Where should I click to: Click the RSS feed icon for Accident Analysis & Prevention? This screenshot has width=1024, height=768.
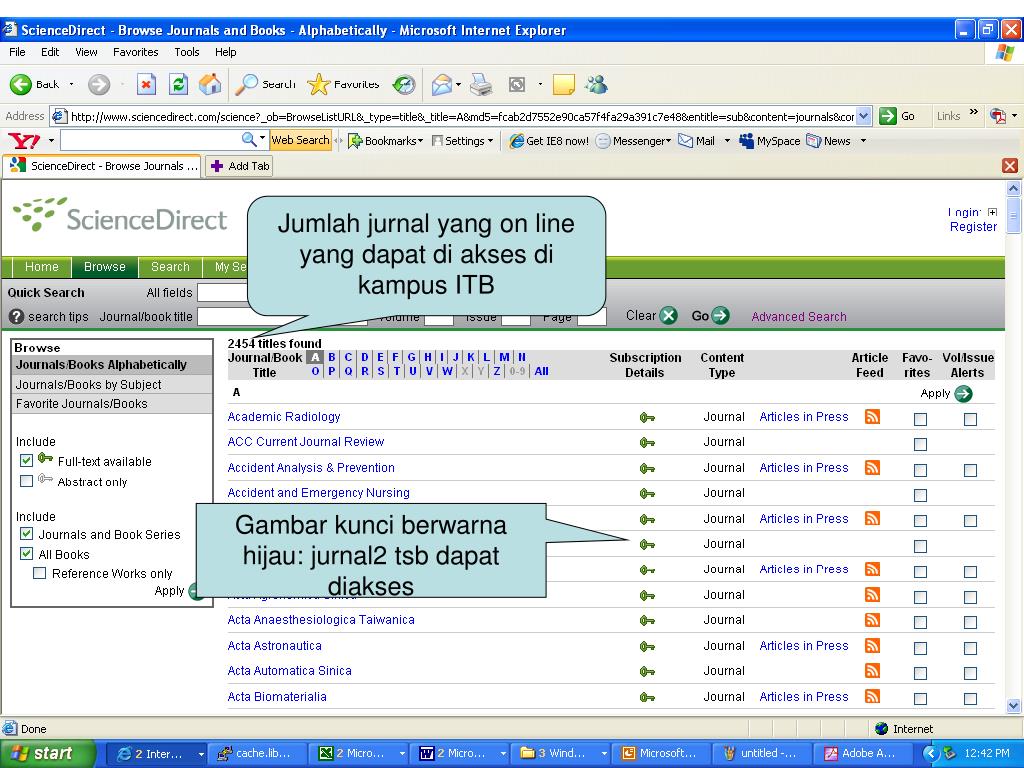tap(872, 468)
